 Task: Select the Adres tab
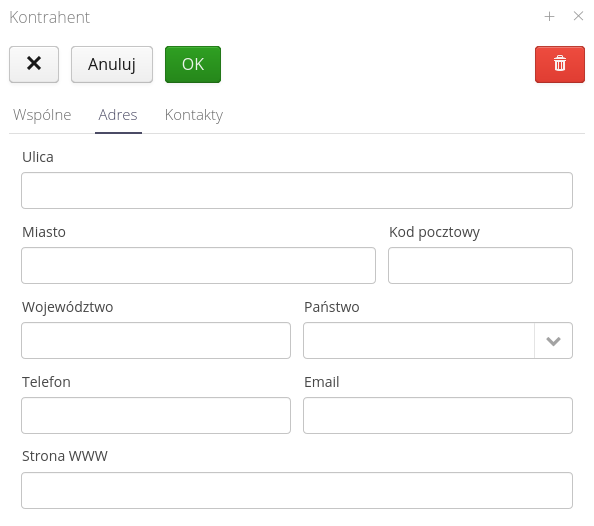pyautogui.click(x=118, y=115)
